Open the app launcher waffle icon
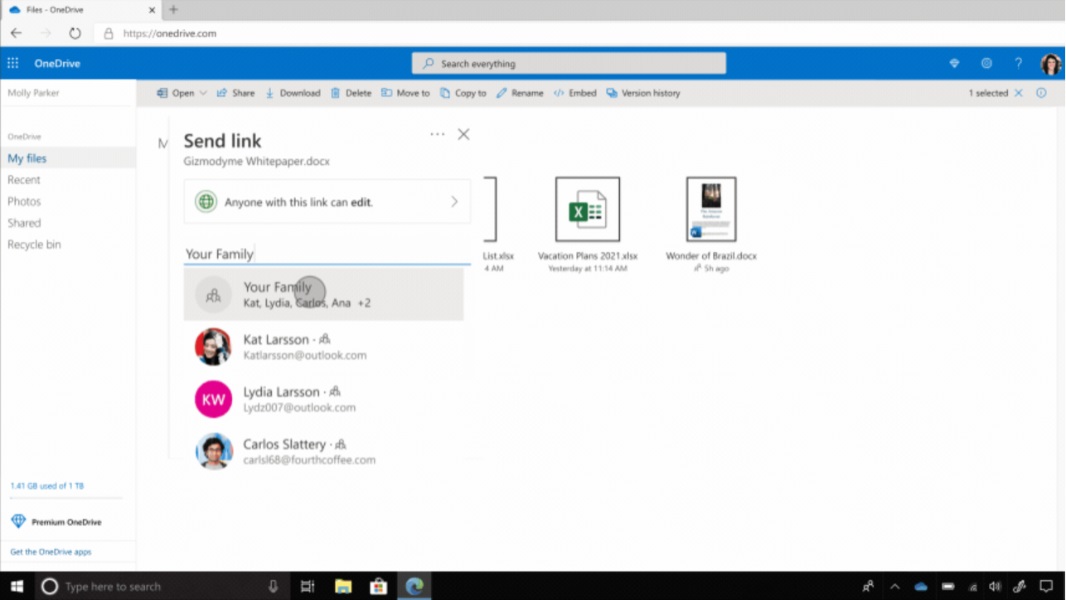 coord(13,63)
